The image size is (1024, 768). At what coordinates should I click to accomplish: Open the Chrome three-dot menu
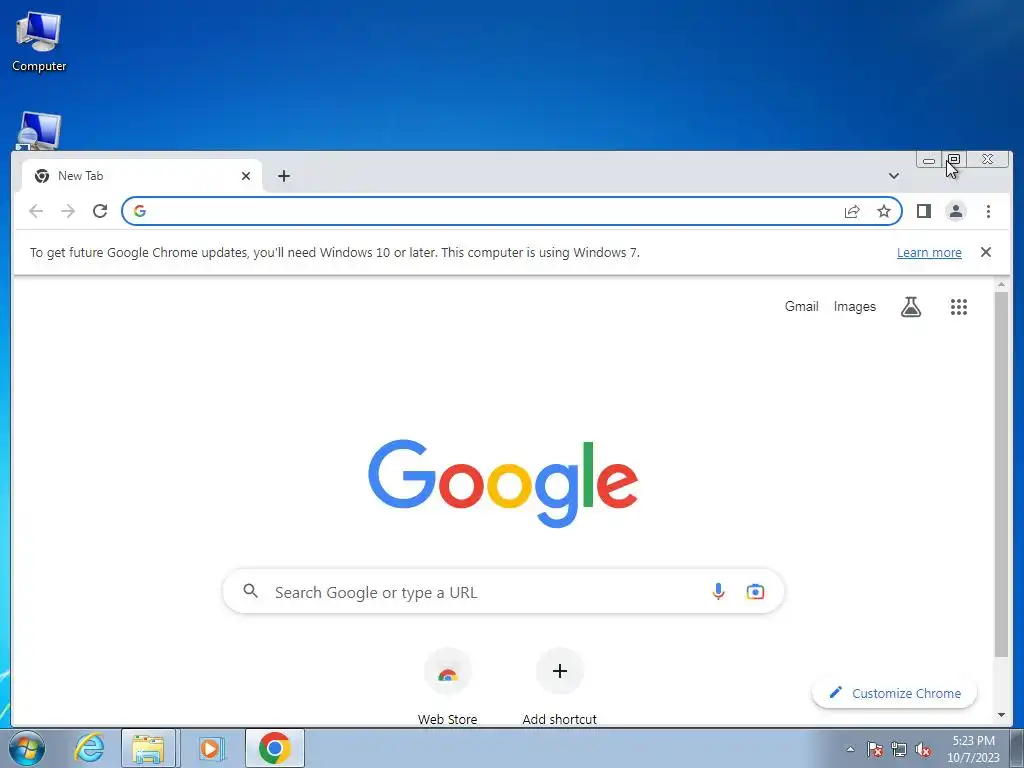988,211
